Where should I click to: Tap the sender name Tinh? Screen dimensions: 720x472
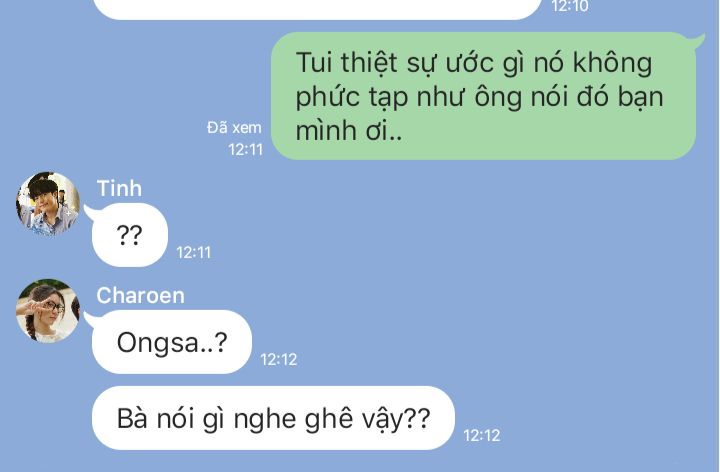[x=119, y=189]
